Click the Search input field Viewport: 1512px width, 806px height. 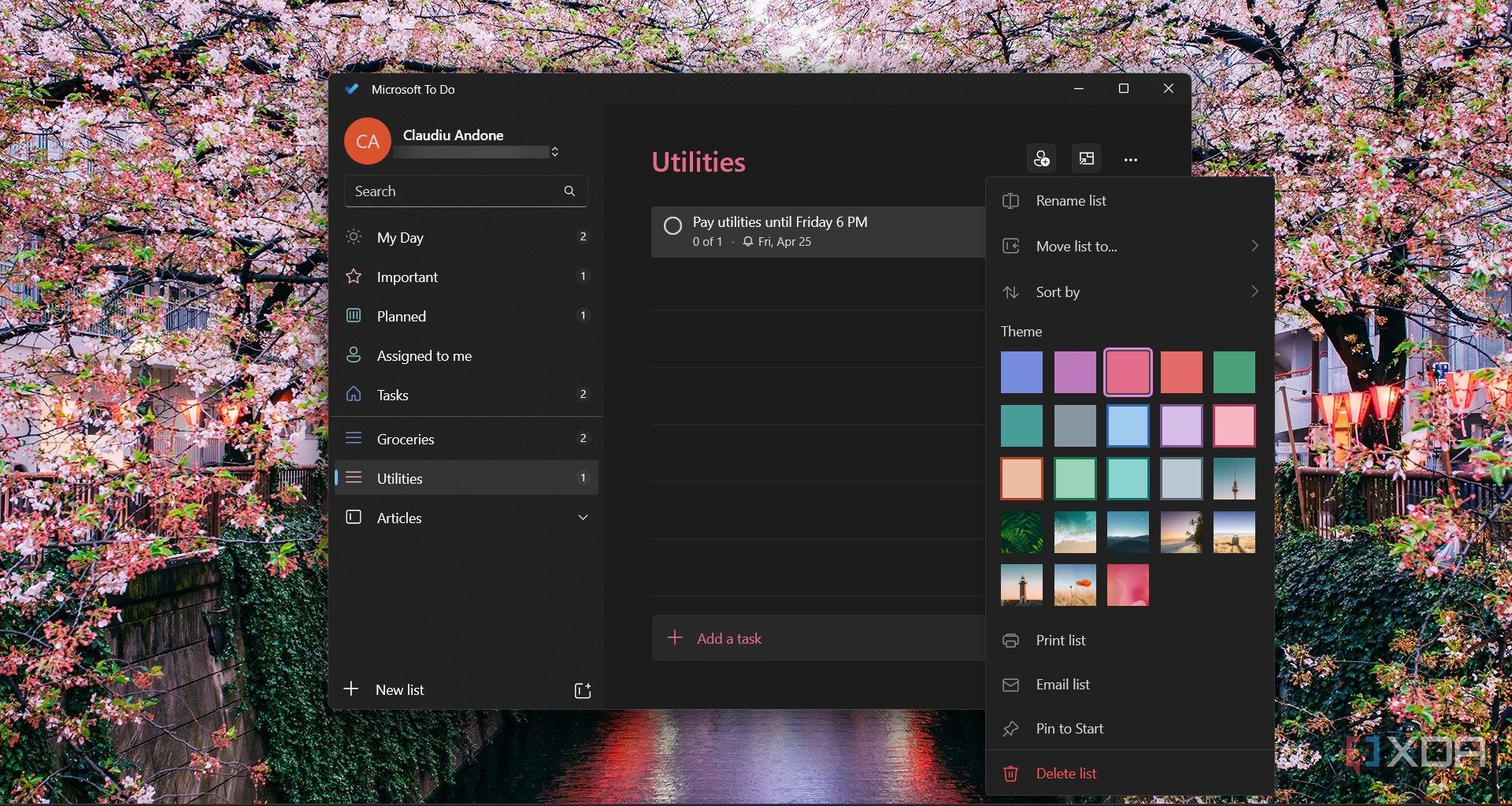tap(465, 191)
